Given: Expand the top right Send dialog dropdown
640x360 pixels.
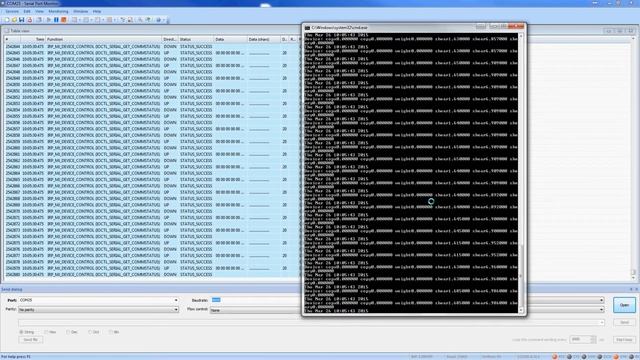Looking at the screenshot, I should pos(602,300).
